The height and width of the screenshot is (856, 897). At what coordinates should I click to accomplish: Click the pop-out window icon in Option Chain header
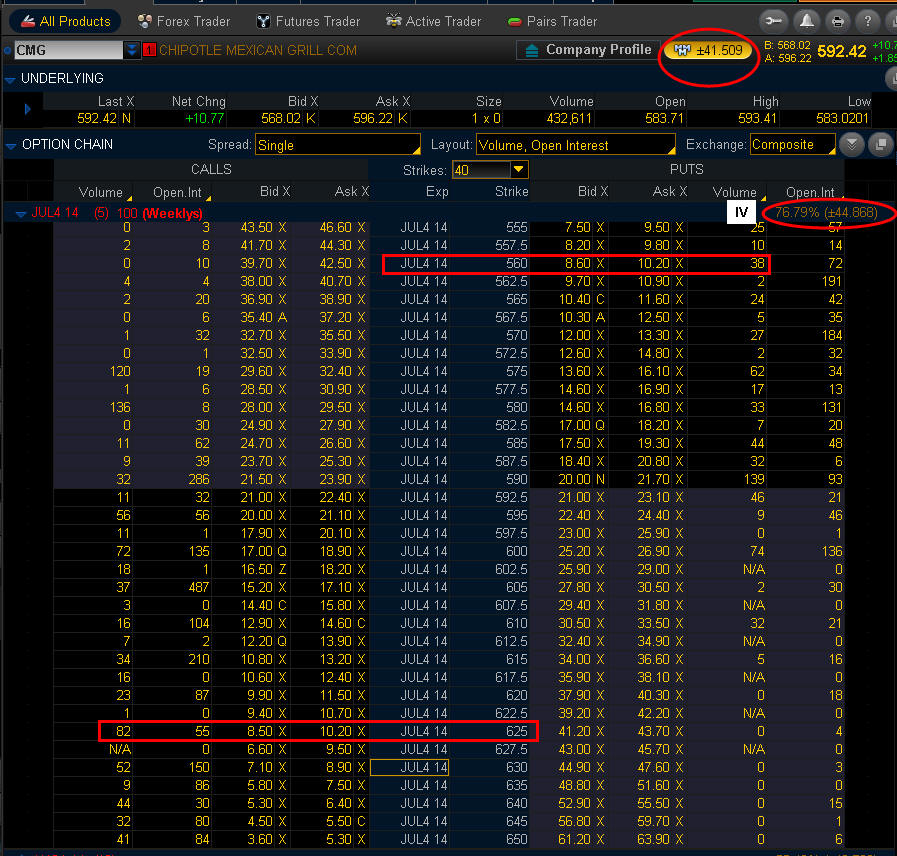click(x=880, y=144)
